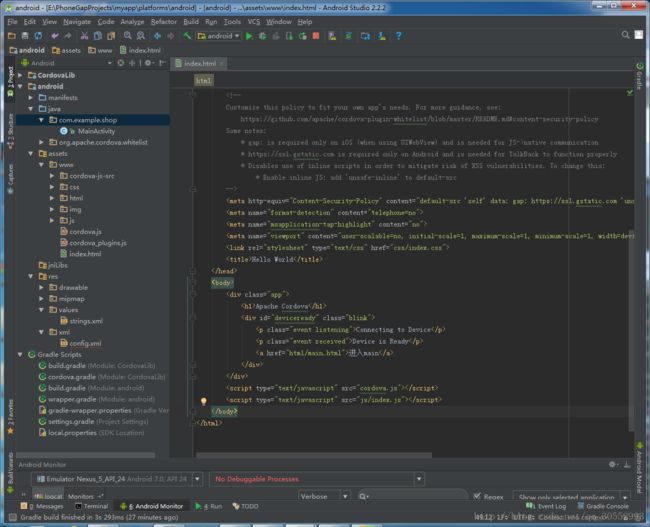This screenshot has width=650, height=527.
Task: Open the Event Log
Action: [546, 506]
